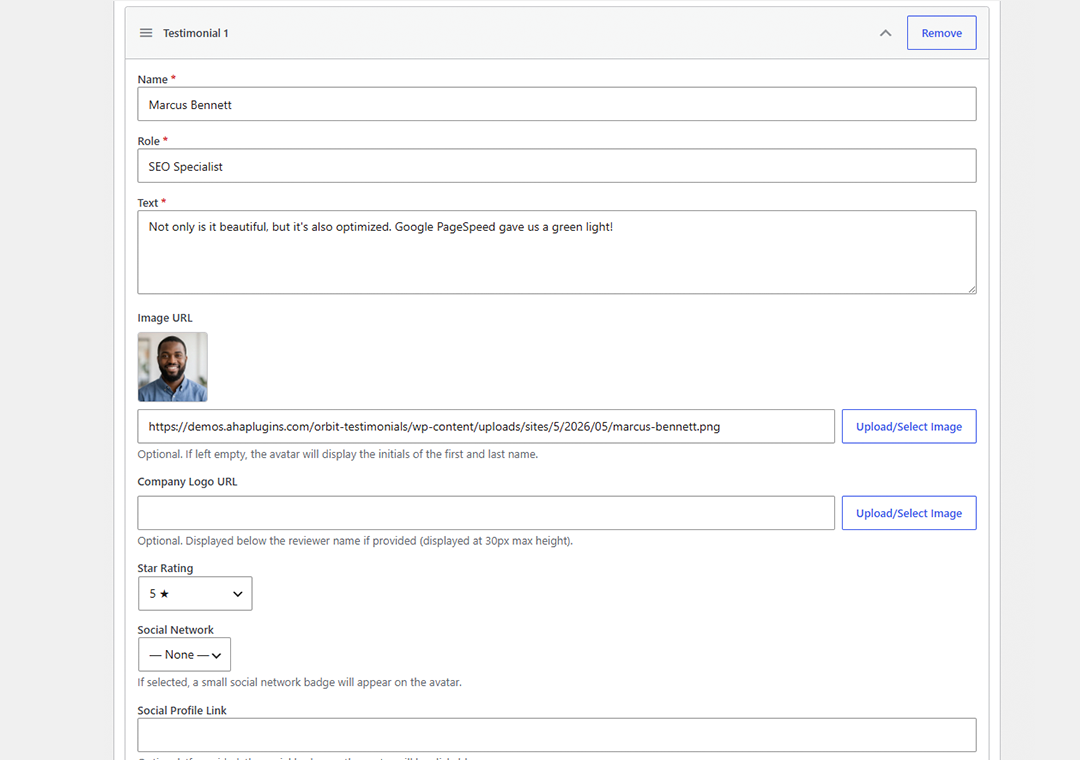The height and width of the screenshot is (760, 1080).
Task: Open Upload/Select Image for the avatar Image URL
Action: [x=908, y=427]
